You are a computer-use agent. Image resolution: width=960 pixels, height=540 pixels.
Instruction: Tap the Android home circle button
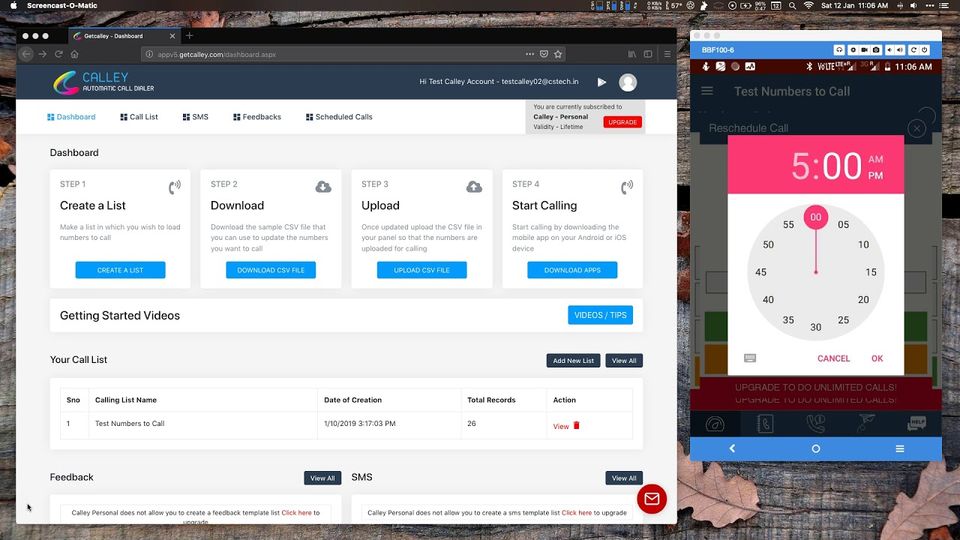(816, 449)
